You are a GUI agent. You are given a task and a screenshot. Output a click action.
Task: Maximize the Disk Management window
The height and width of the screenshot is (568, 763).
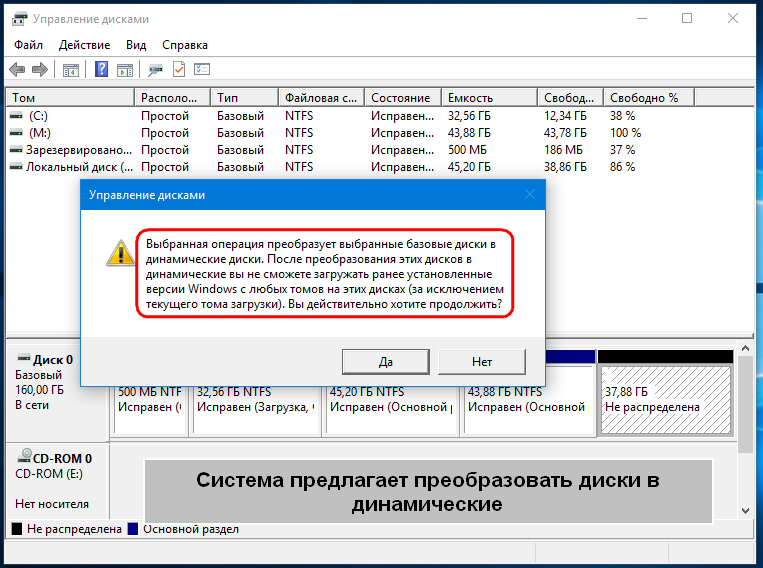687,18
